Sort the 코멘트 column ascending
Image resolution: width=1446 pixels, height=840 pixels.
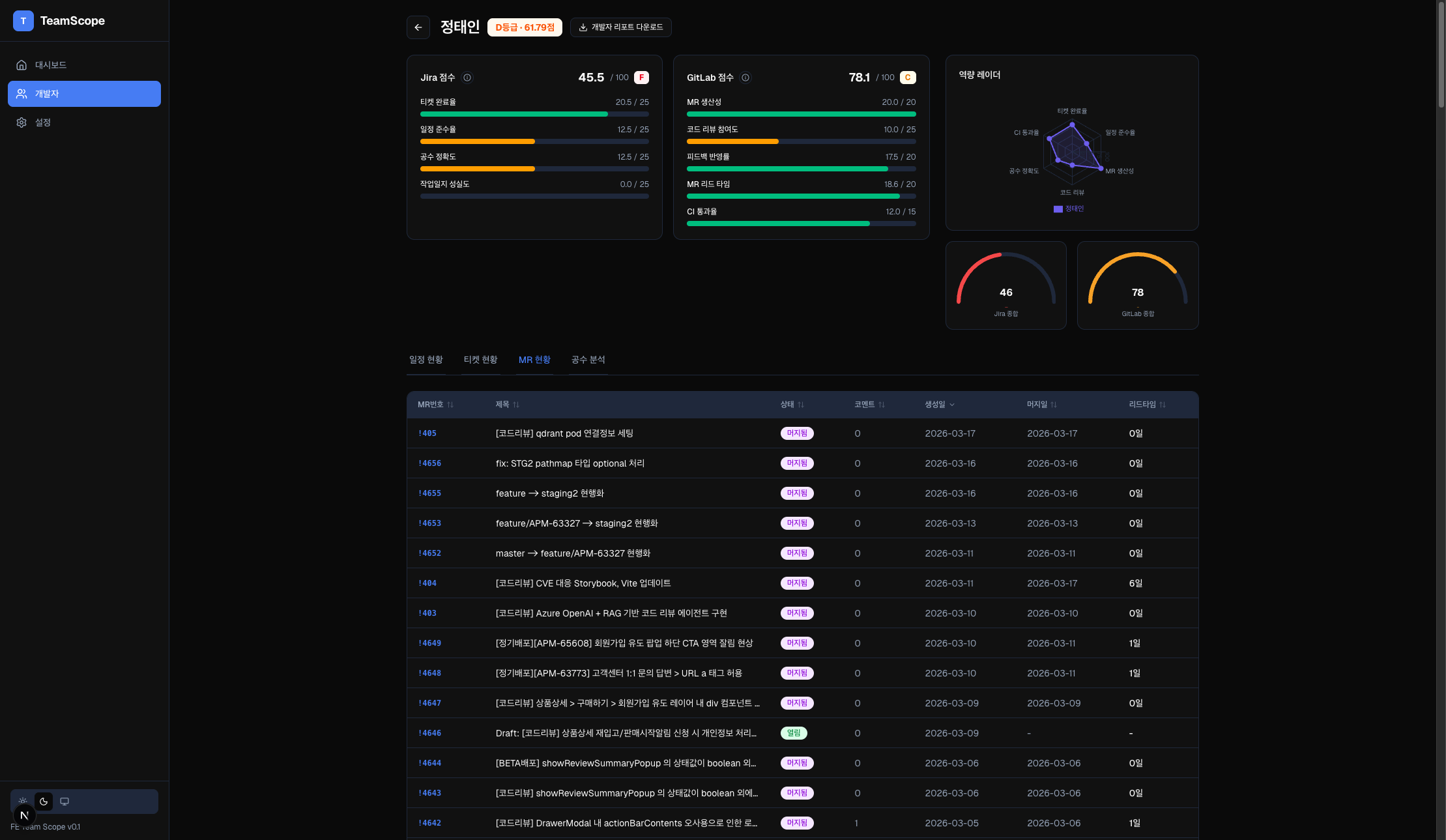click(869, 404)
